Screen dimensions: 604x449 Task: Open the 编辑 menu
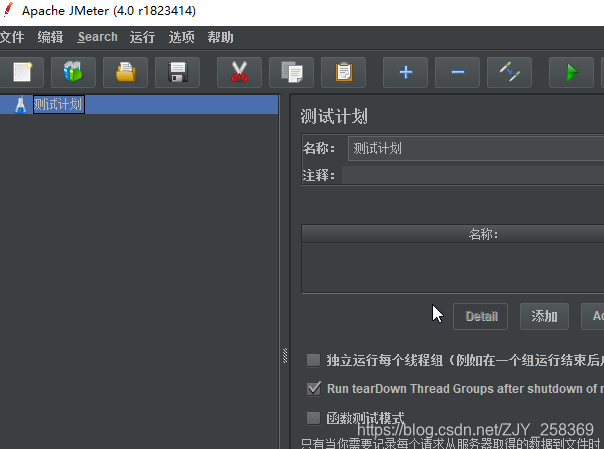pos(50,37)
